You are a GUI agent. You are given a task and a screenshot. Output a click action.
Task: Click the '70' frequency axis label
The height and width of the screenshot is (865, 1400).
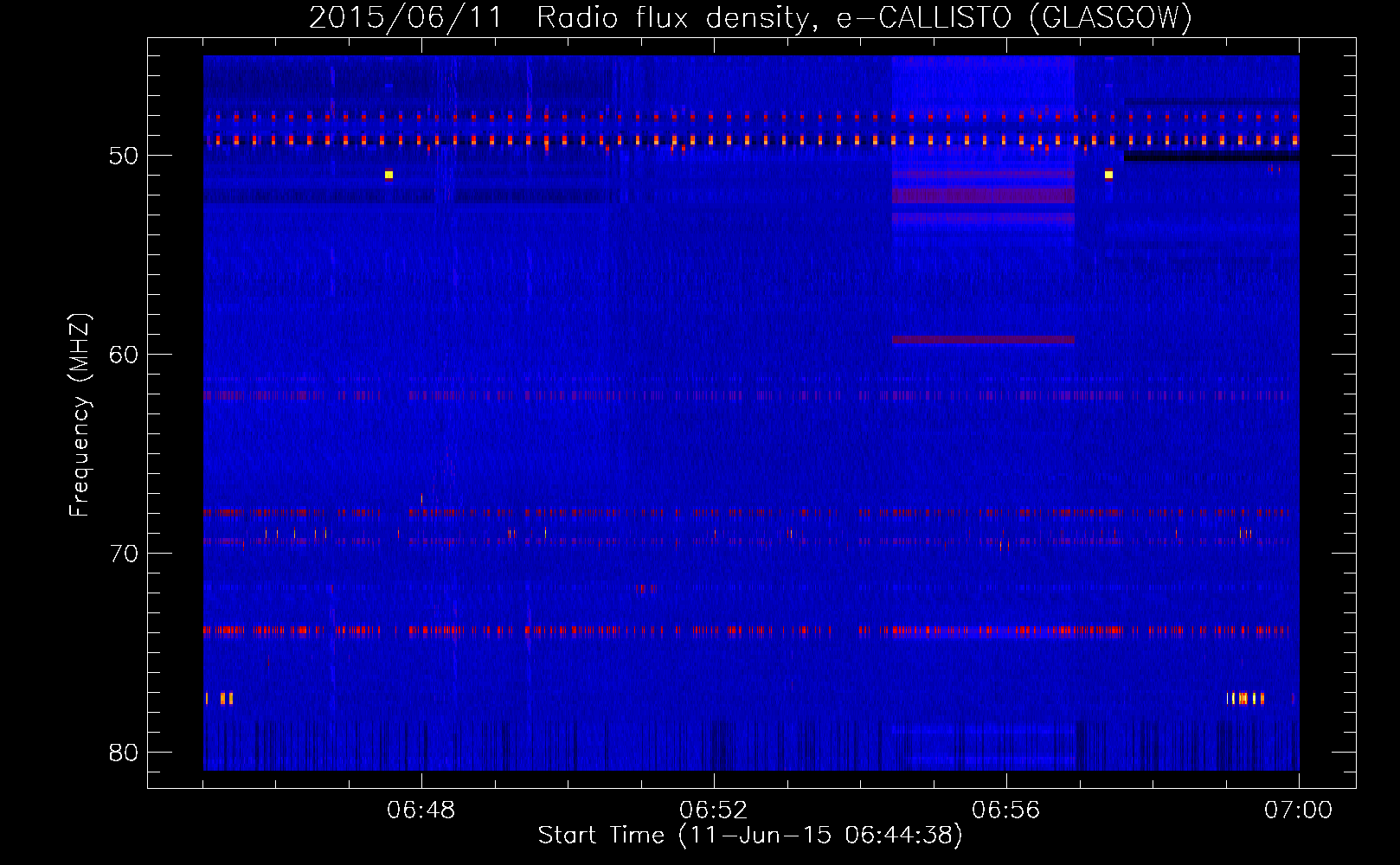(124, 553)
